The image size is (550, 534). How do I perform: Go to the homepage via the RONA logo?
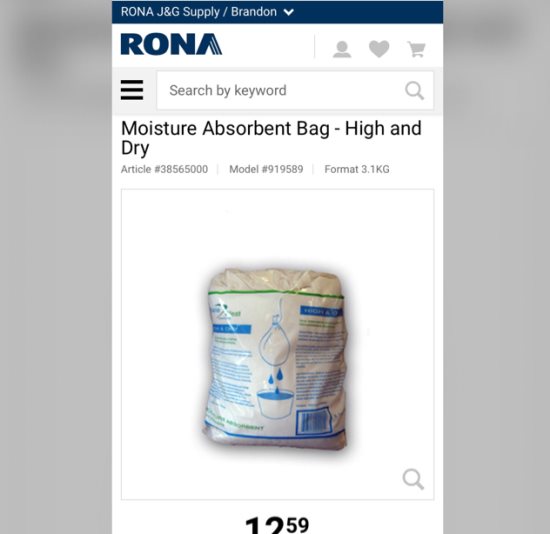coord(171,44)
